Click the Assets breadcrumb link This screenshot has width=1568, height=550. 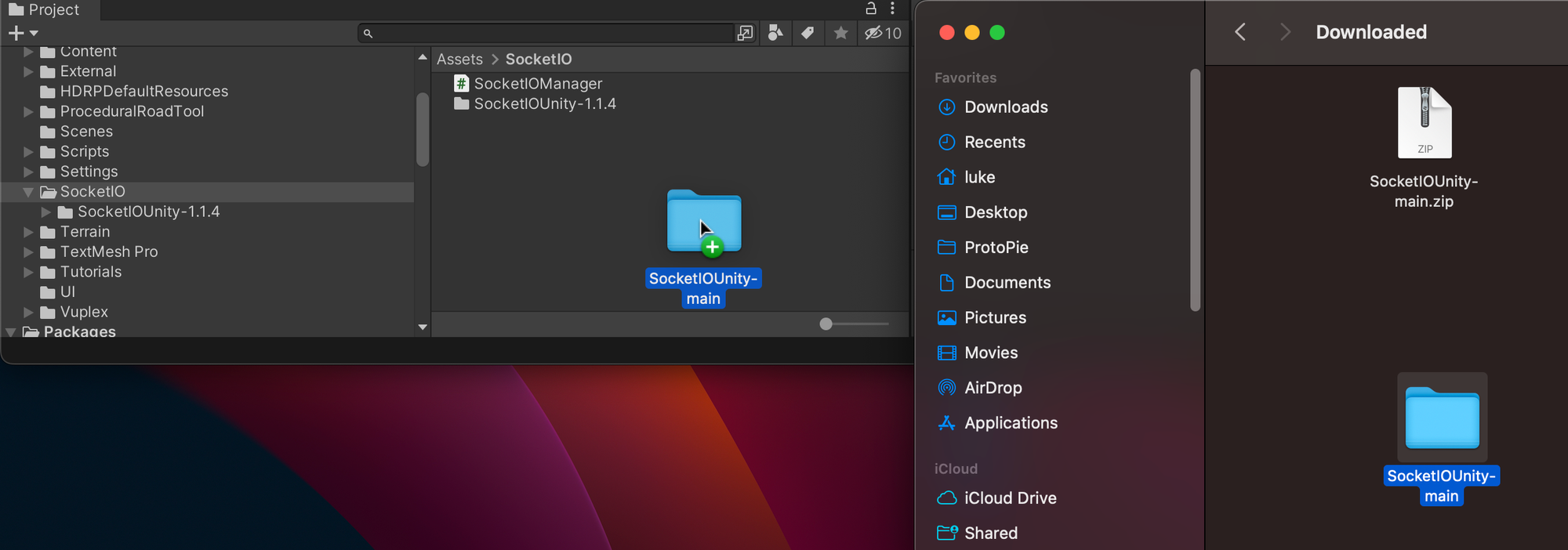pos(459,60)
